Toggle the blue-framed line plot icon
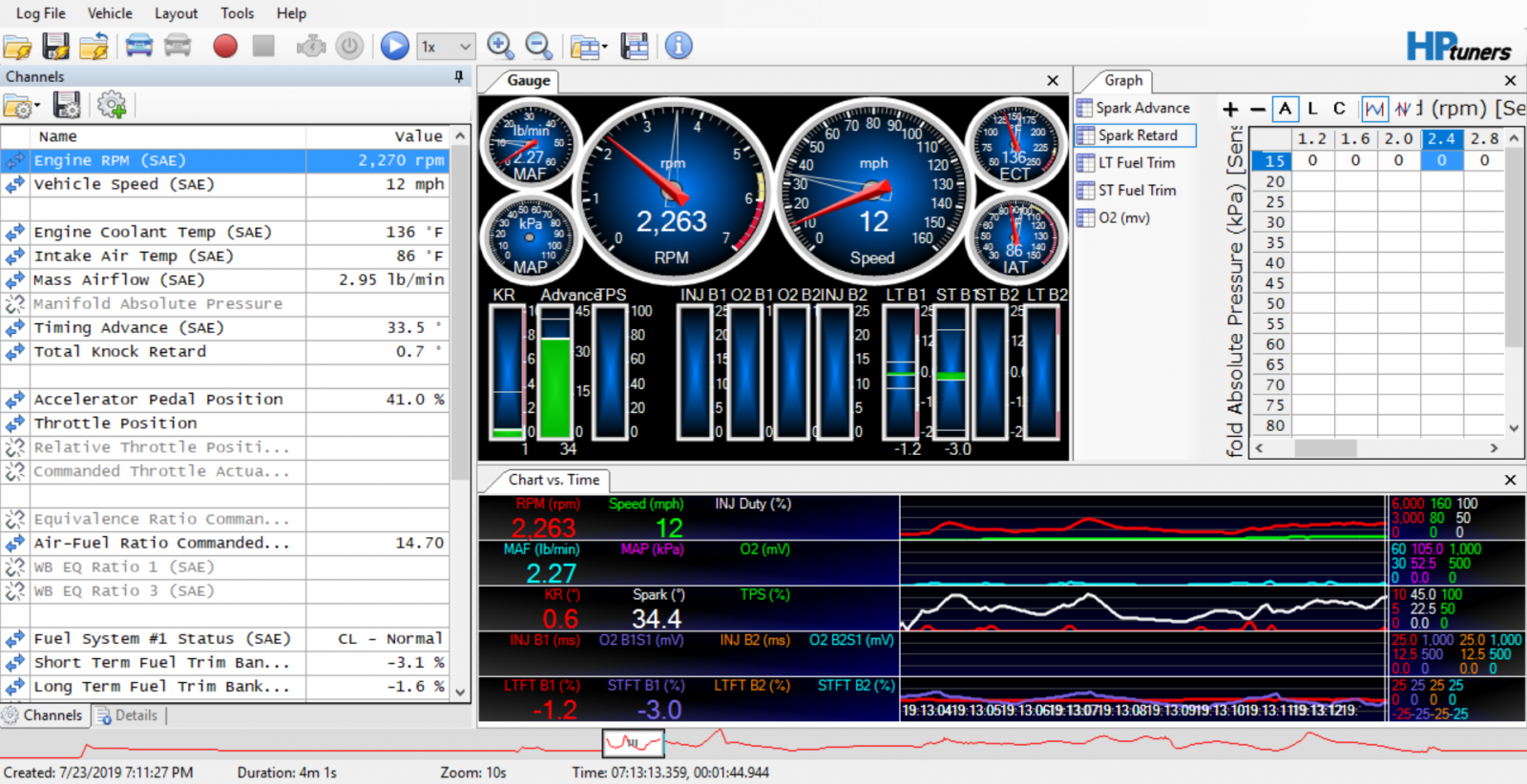Image resolution: width=1527 pixels, height=784 pixels. [1374, 109]
